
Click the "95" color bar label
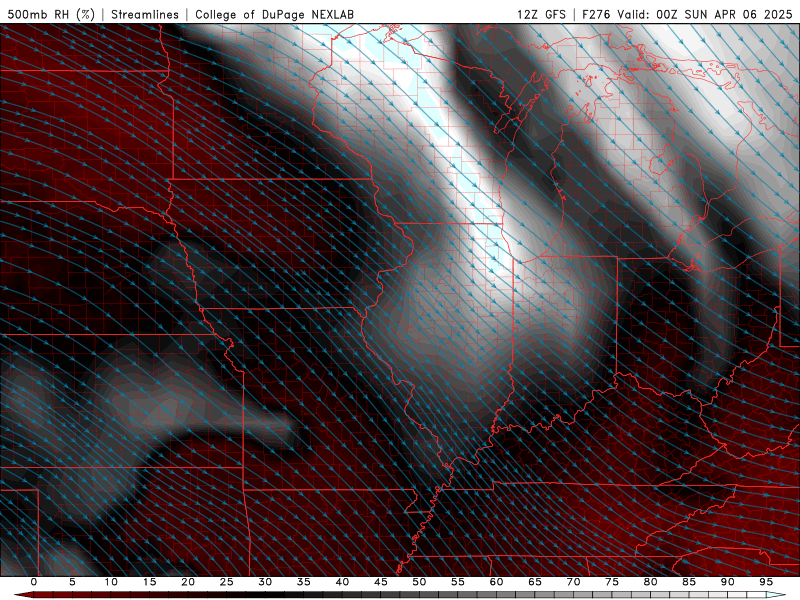click(x=766, y=582)
